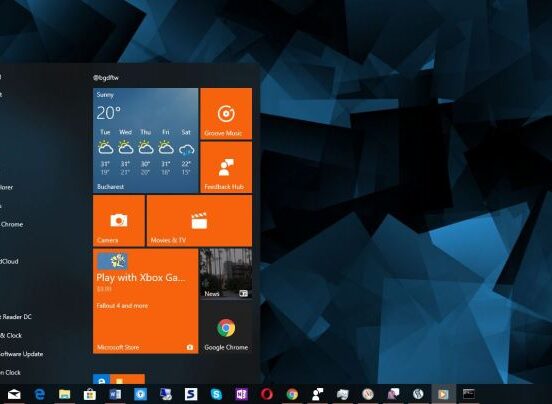This screenshot has width=552, height=404.
Task: Open the Camera tile
Action: coord(119,221)
